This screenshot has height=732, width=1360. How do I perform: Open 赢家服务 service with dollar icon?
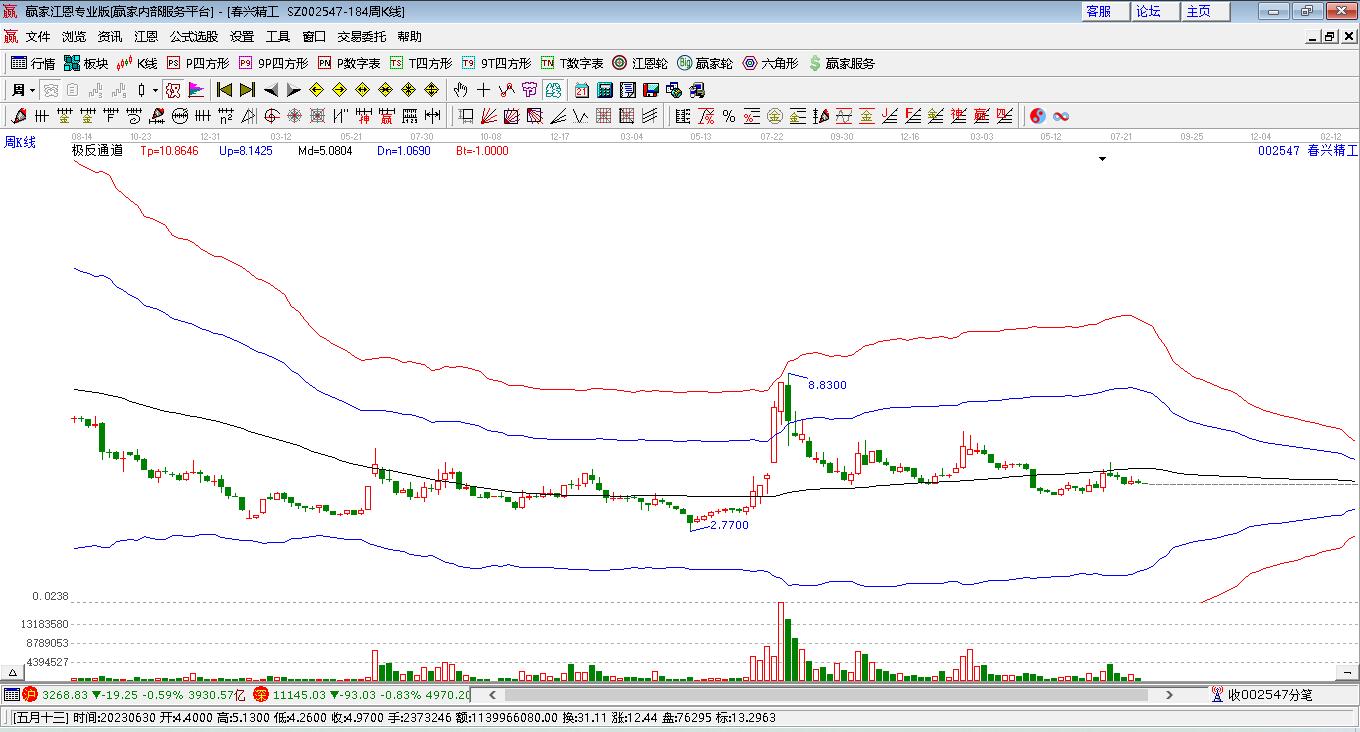click(x=841, y=63)
